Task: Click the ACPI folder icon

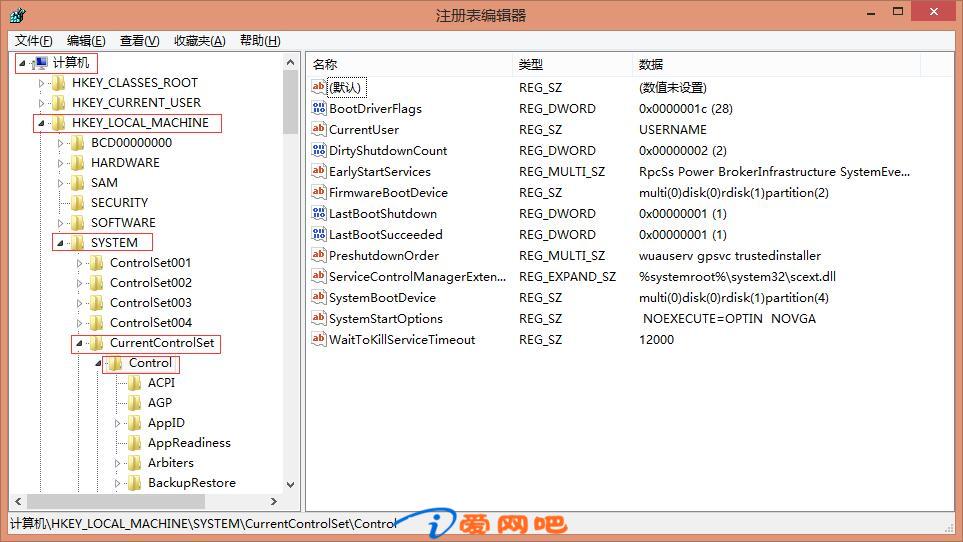Action: click(x=135, y=383)
